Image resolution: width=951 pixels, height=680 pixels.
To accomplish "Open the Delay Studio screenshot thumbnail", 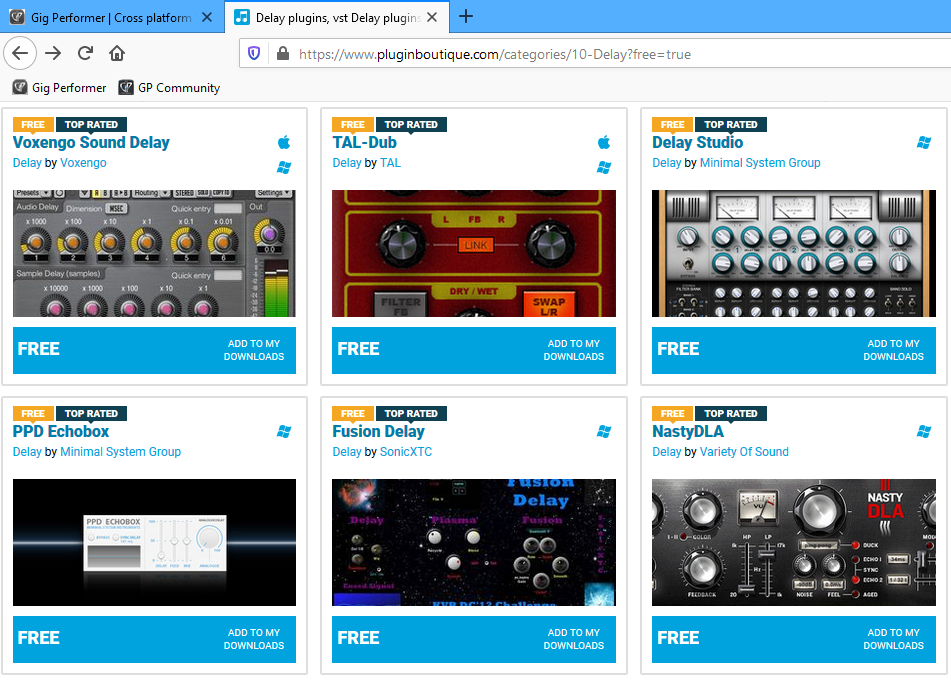I will tap(794, 254).
